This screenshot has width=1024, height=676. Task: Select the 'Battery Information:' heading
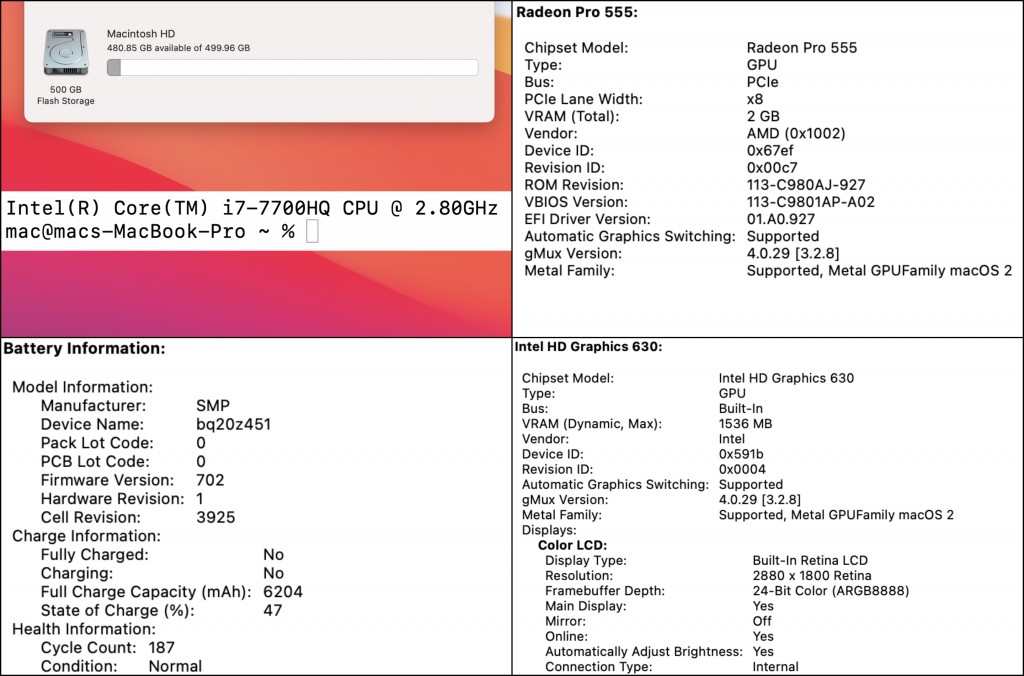point(84,349)
